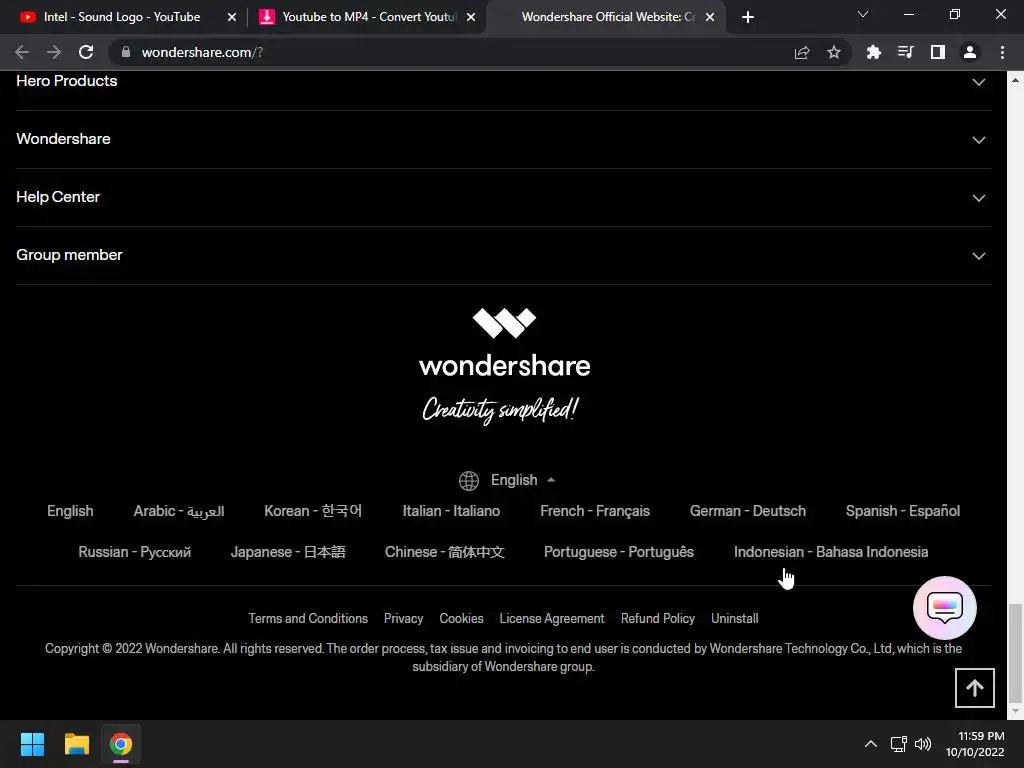Screen dimensions: 1024x768
Task: Click the volume speaker tray icon
Action: [923, 744]
